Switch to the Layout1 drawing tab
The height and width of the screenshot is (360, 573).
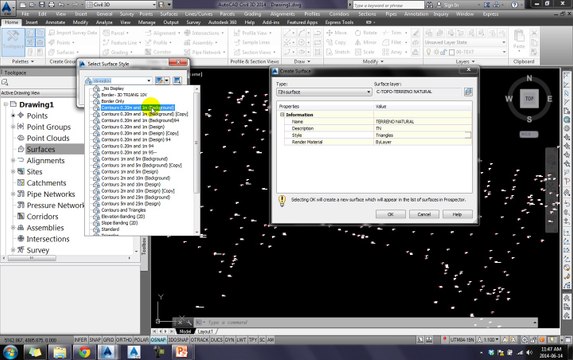205,331
